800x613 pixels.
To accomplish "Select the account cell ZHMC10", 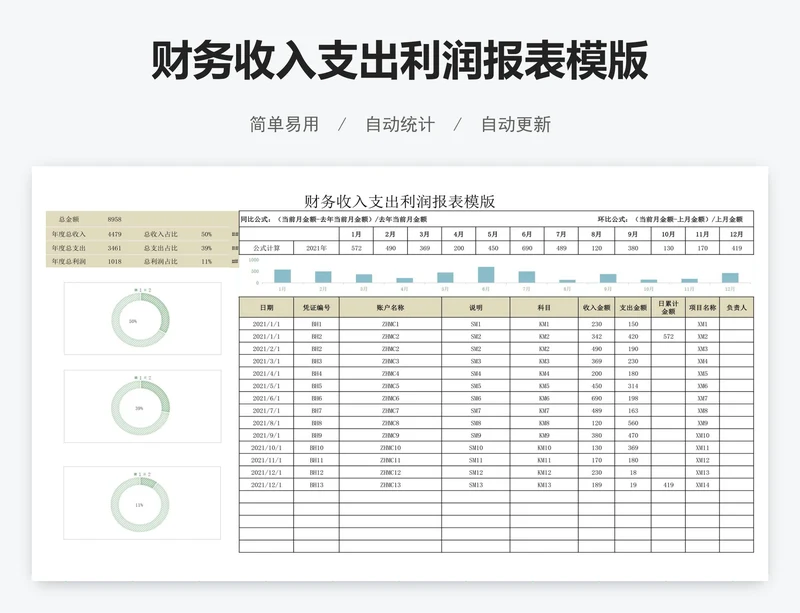I will coord(390,448).
